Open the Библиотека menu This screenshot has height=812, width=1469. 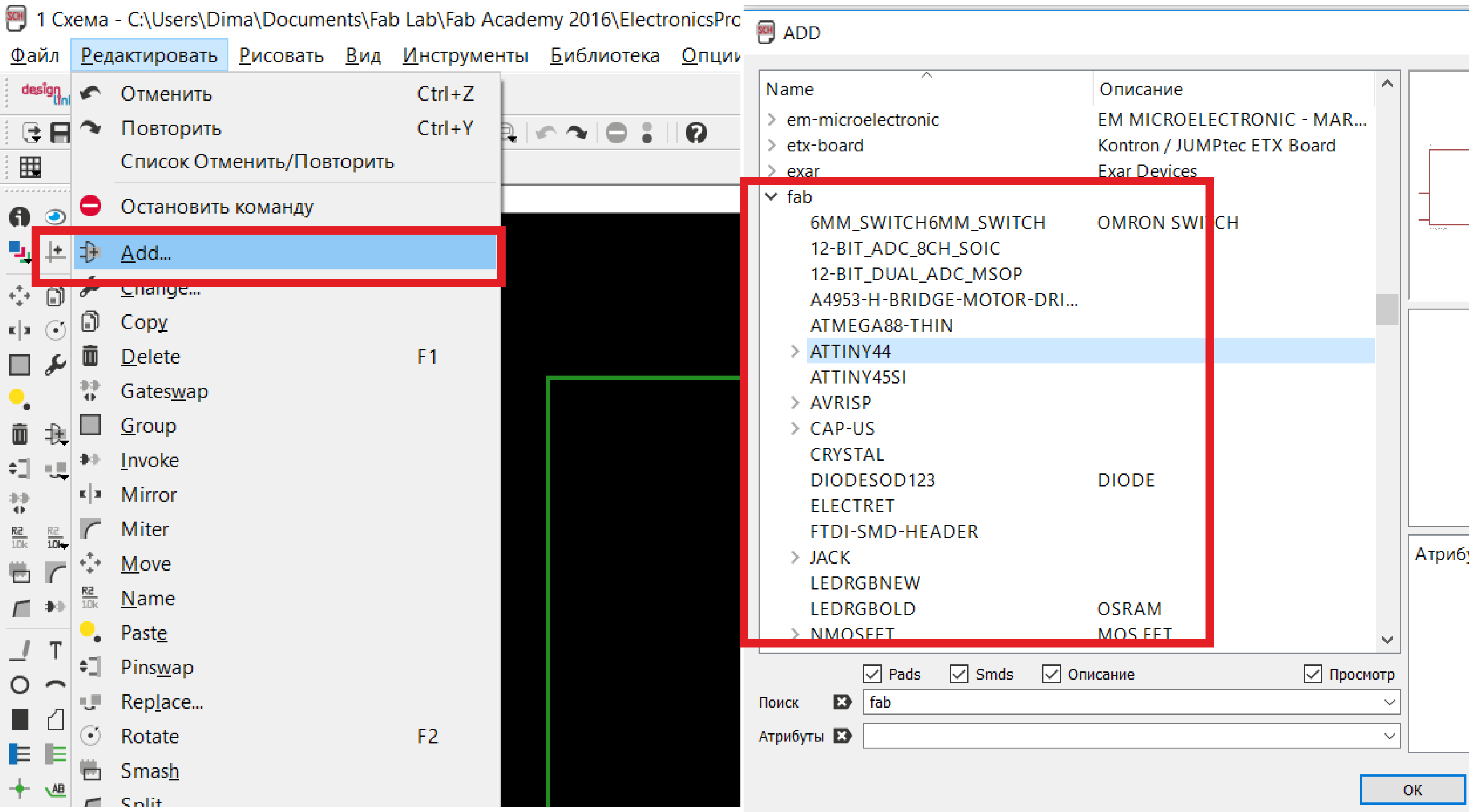[x=605, y=55]
